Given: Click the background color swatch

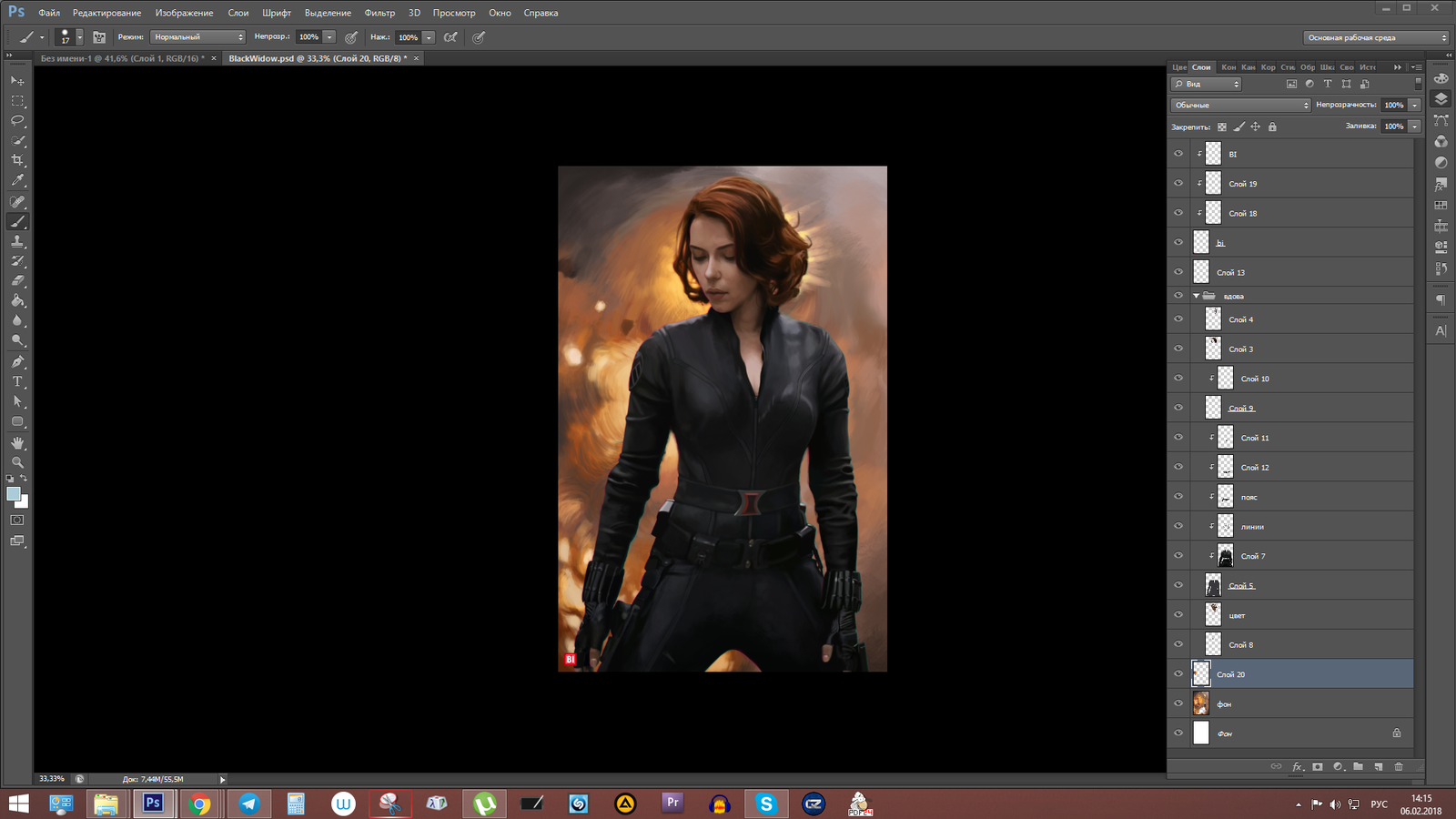Looking at the screenshot, I should pyautogui.click(x=24, y=502).
